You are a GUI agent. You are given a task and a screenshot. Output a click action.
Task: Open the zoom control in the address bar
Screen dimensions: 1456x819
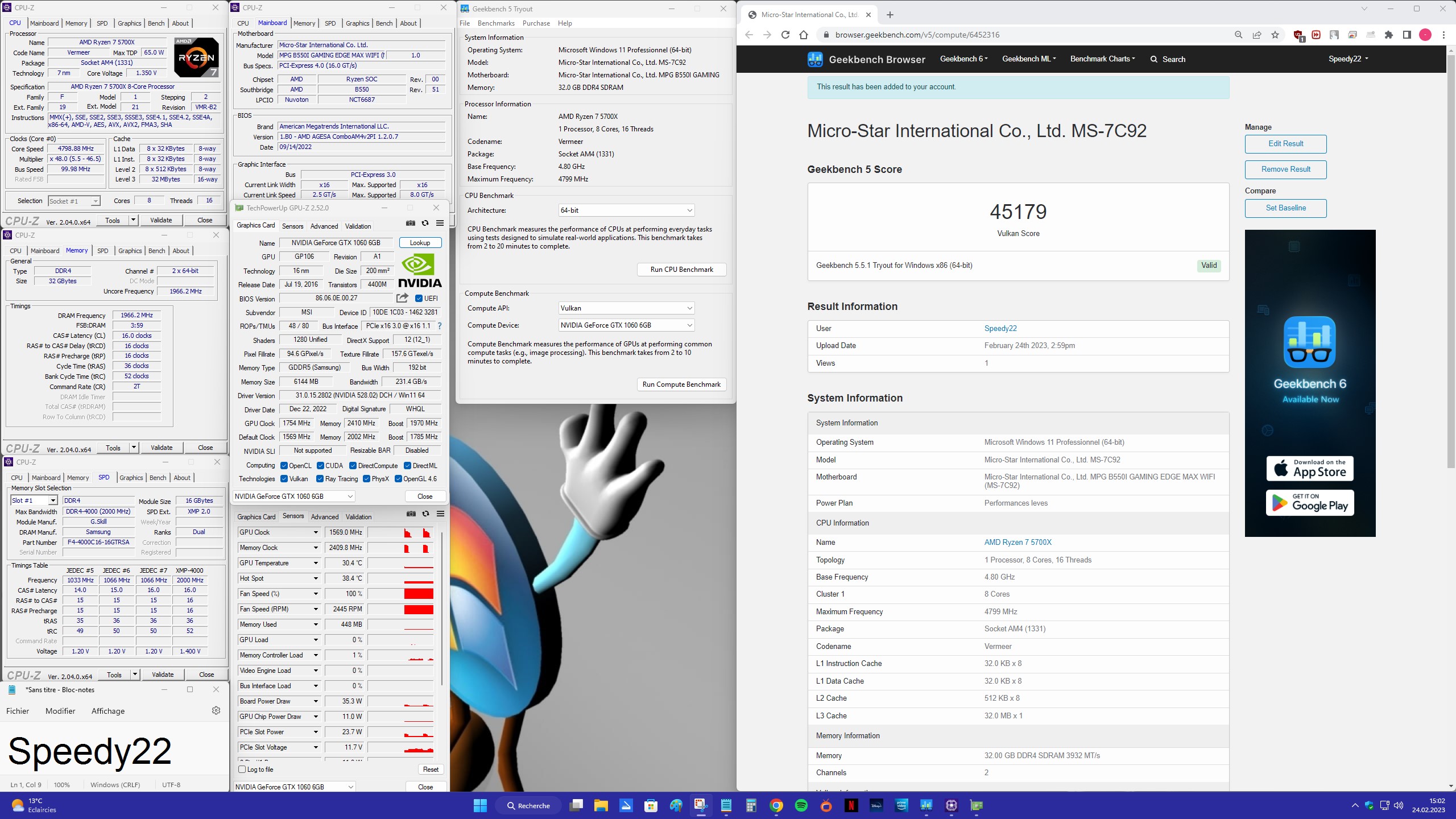point(1239,35)
